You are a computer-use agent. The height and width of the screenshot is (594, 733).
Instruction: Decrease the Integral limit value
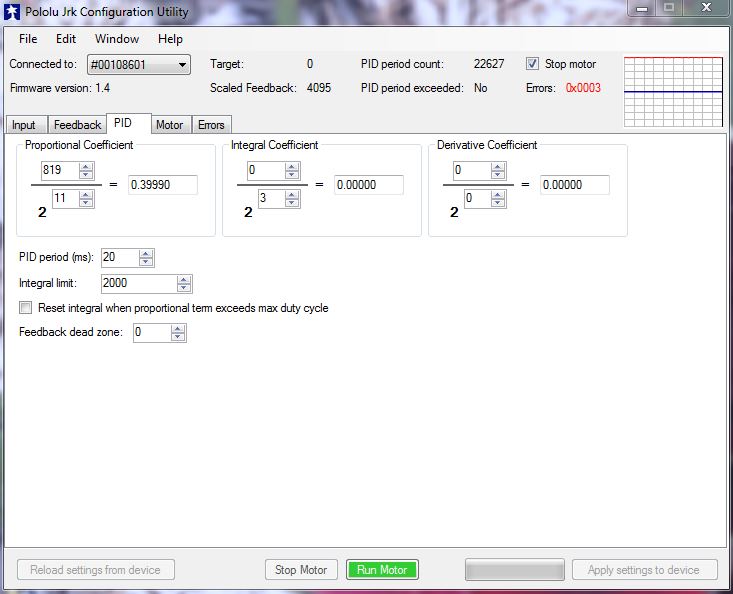[x=184, y=288]
